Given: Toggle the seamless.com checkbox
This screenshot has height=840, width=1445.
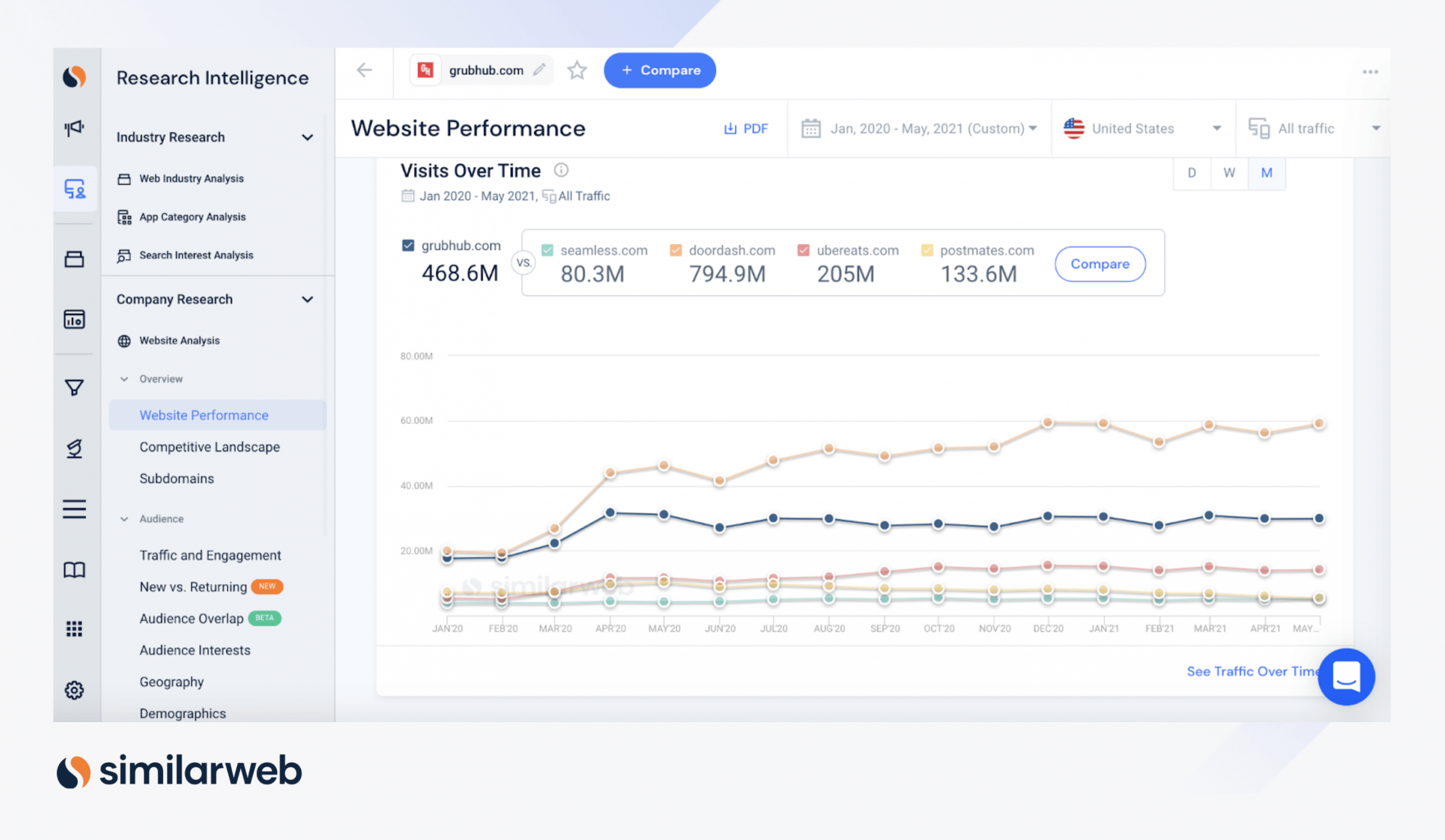Looking at the screenshot, I should pos(547,250).
